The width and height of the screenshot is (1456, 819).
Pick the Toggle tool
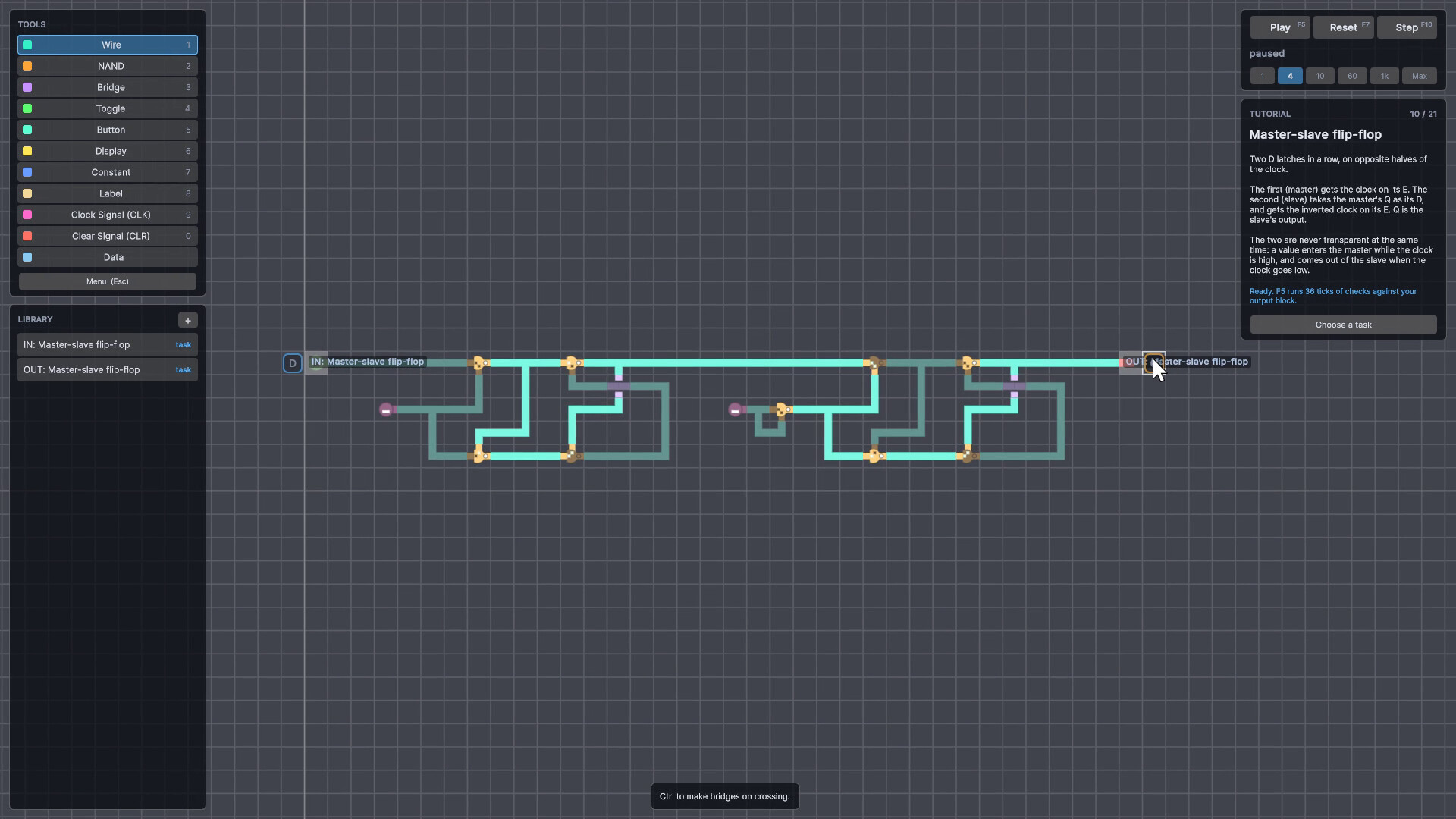click(108, 108)
